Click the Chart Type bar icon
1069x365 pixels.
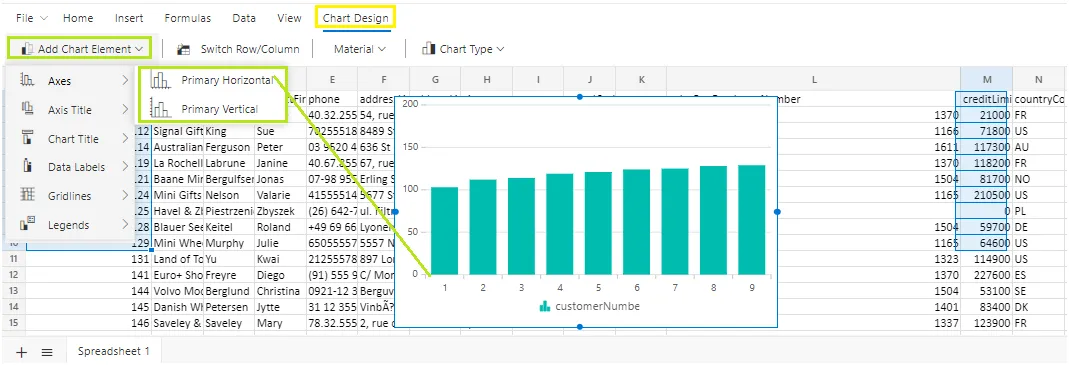(x=429, y=48)
